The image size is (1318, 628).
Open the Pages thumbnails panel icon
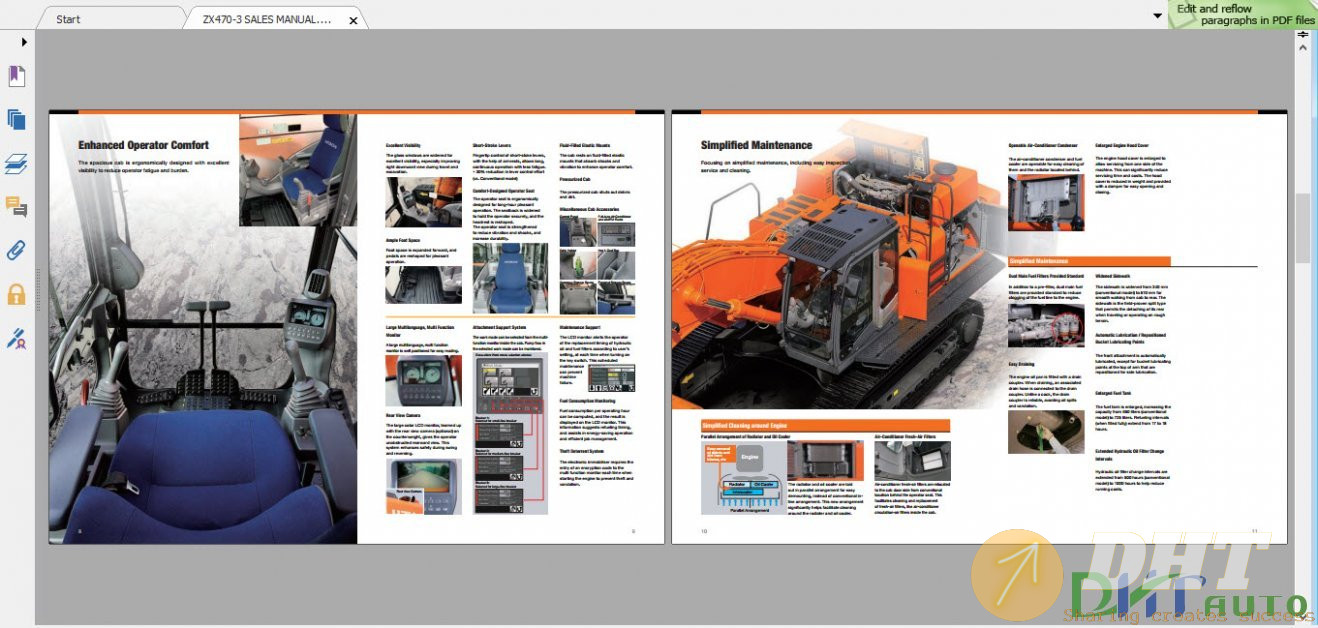point(16,120)
